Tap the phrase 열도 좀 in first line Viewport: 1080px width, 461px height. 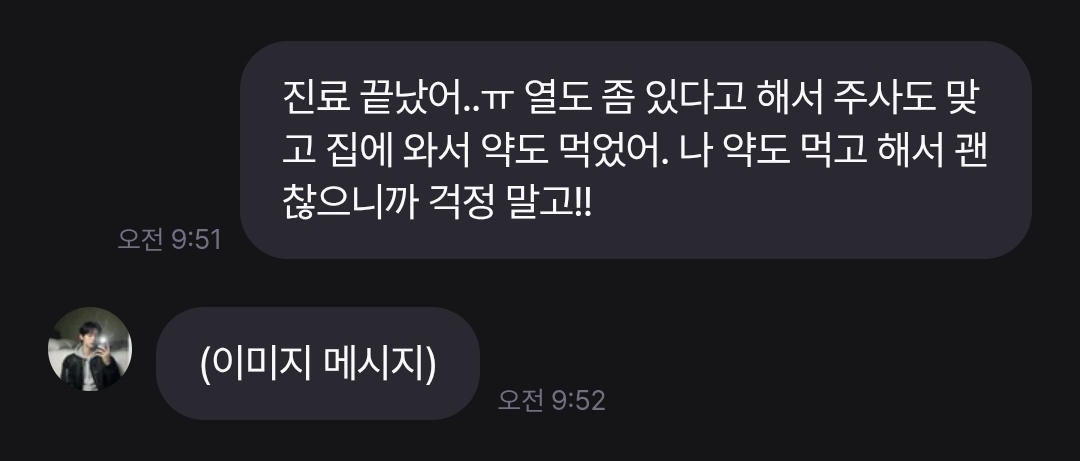coord(577,99)
